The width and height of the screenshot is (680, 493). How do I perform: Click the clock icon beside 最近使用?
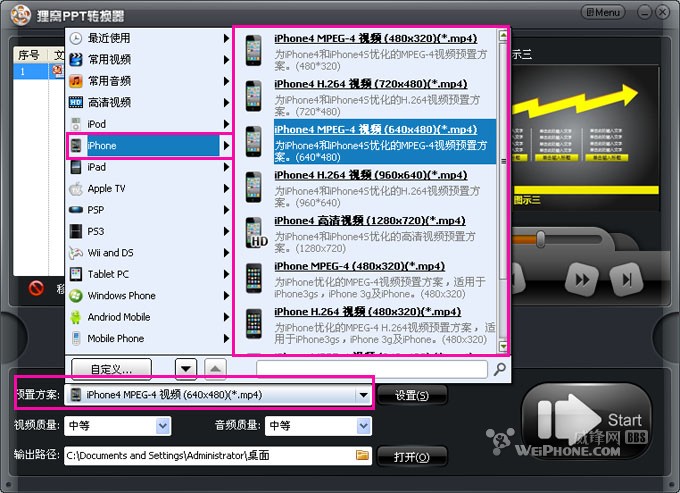click(76, 38)
